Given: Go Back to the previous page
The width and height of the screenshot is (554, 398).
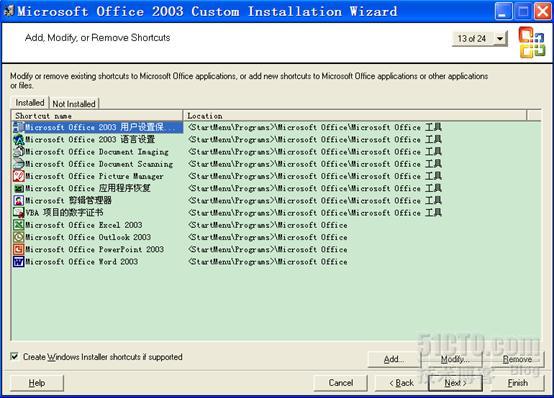Looking at the screenshot, I should coord(401,383).
